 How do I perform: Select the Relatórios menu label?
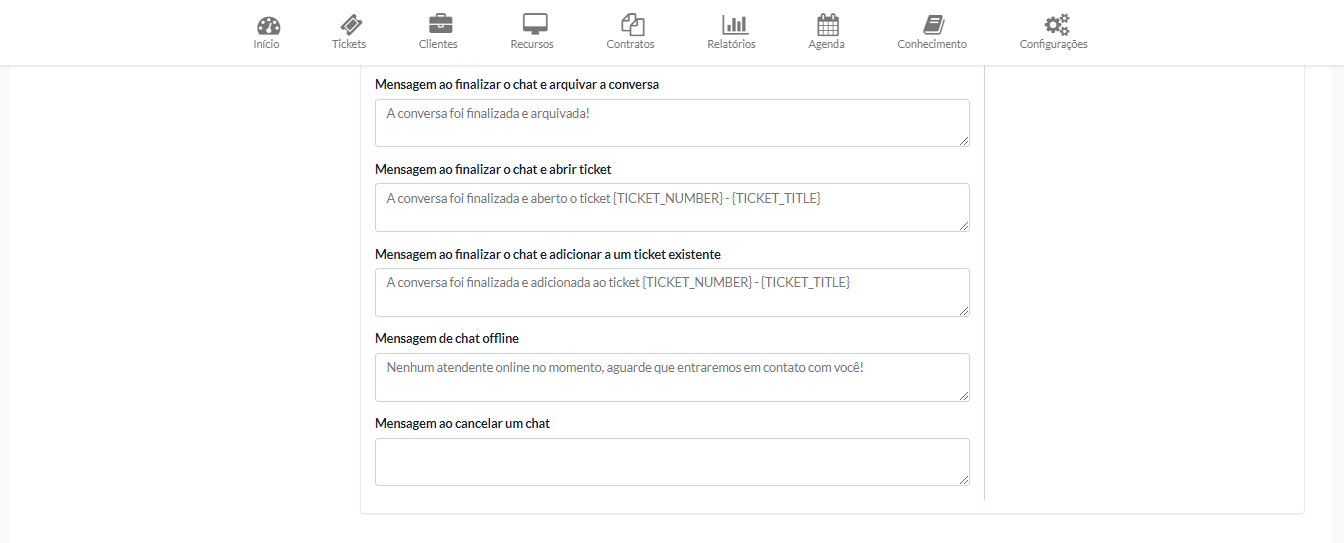click(731, 44)
